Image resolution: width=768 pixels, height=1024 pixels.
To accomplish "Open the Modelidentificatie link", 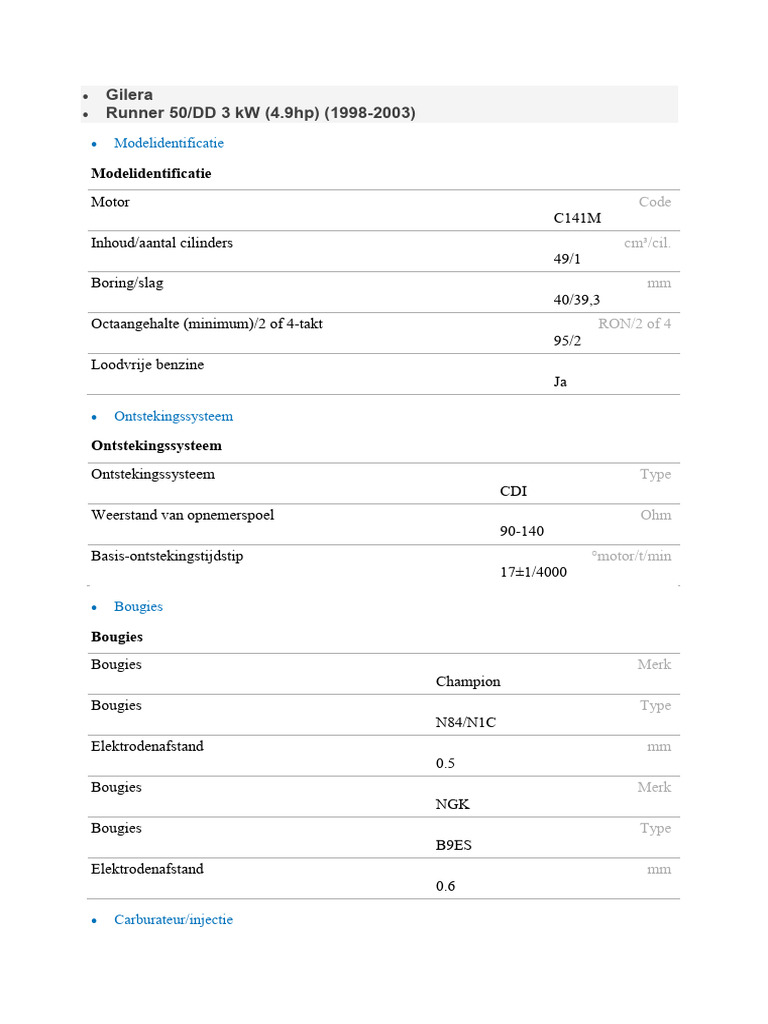I will click(x=168, y=143).
